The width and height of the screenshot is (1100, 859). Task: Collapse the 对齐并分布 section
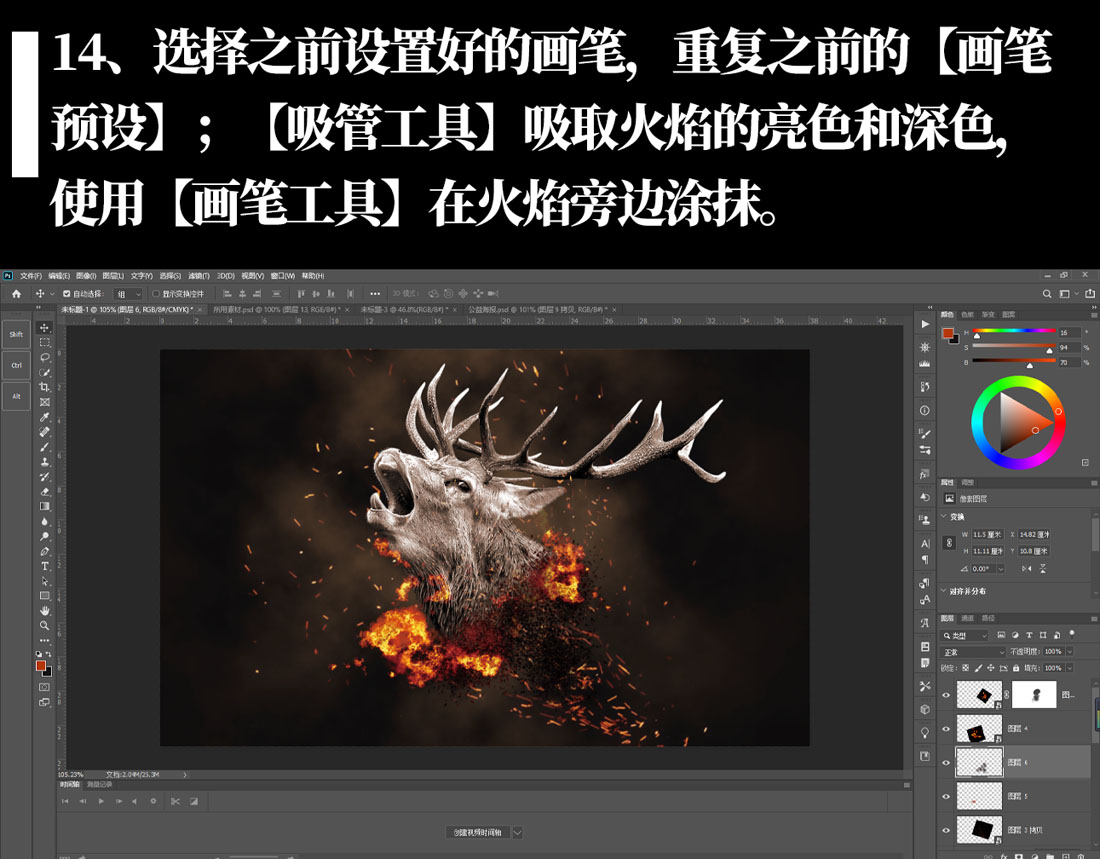pos(944,591)
